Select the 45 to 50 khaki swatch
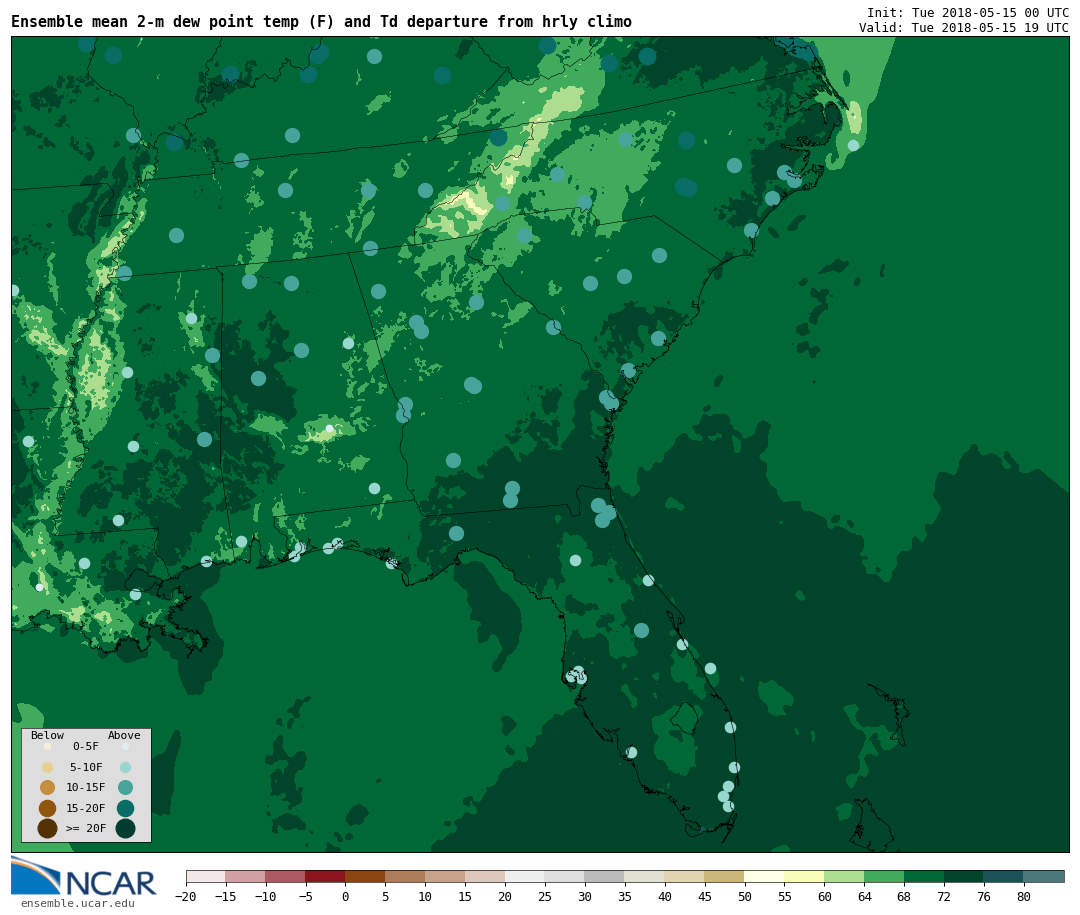Viewport: 1080px width, 915px height. coord(725,876)
